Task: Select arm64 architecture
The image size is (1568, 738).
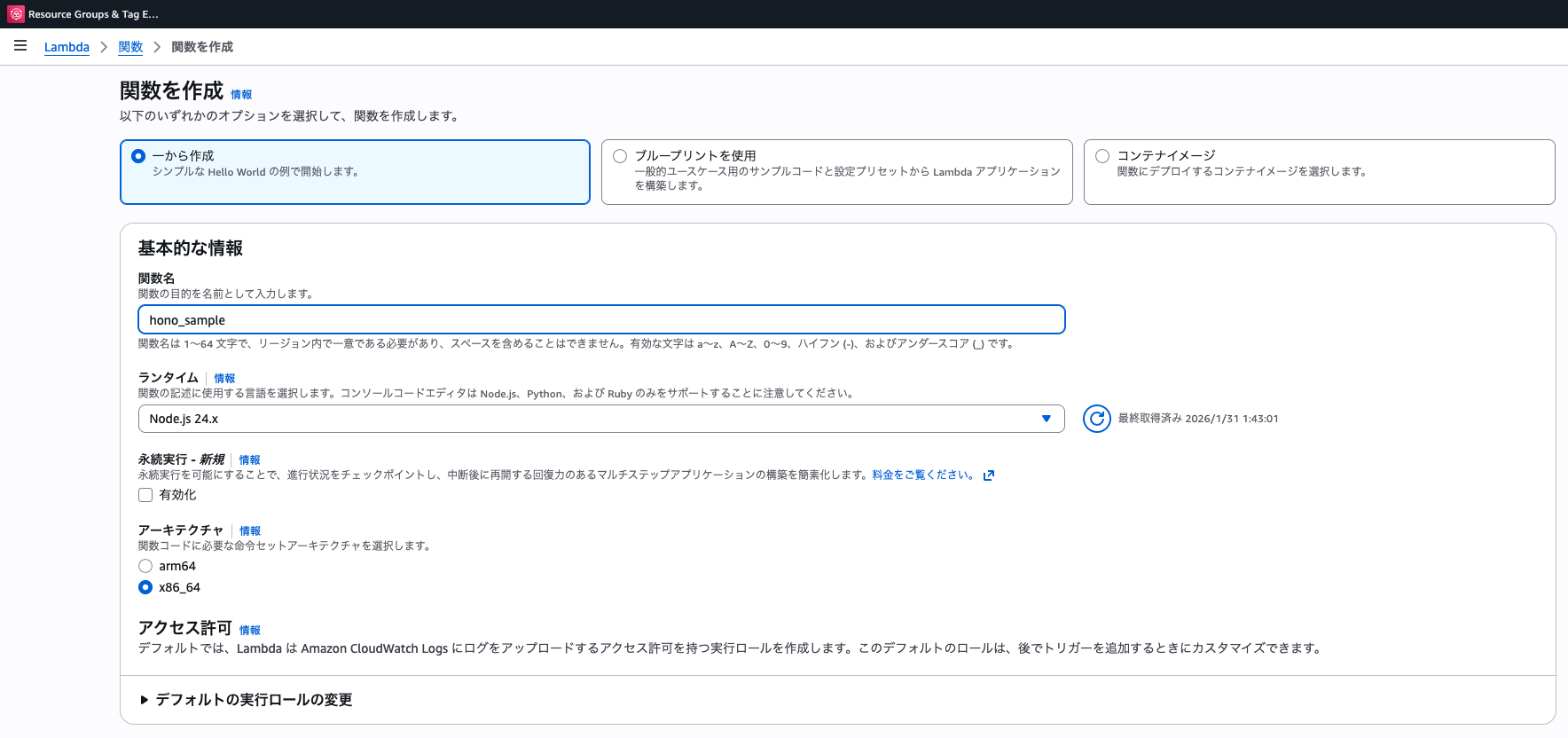Action: [x=145, y=566]
